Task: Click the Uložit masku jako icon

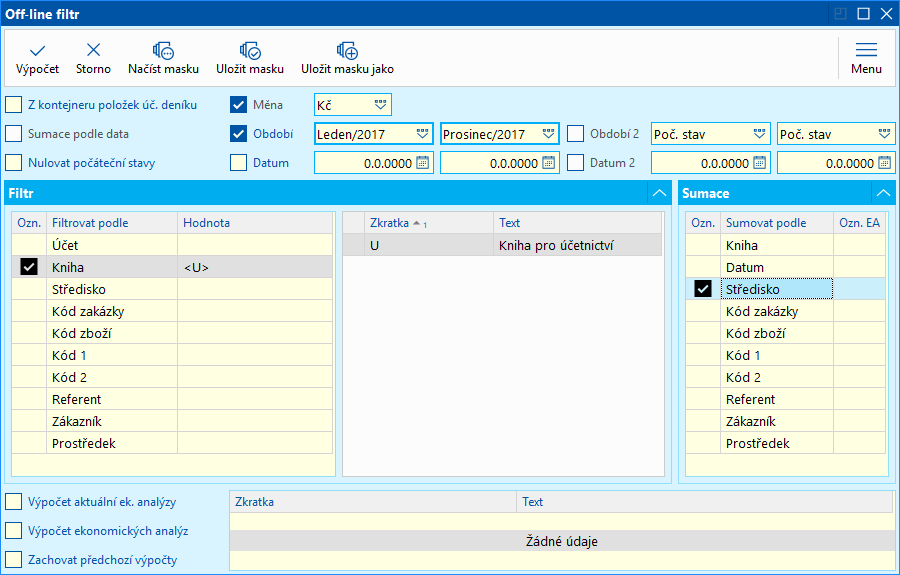Action: pos(347,50)
